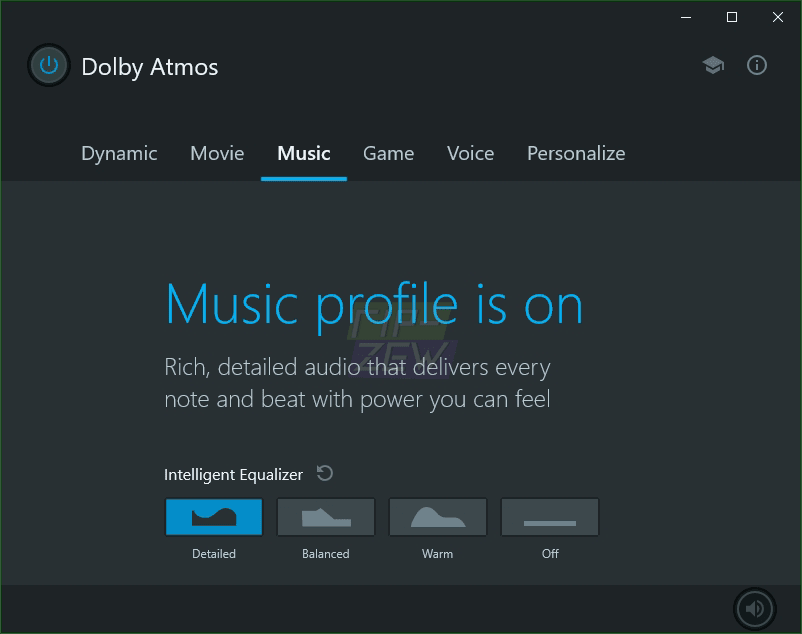Reset the Intelligent Equalizer setting
802x634 pixels.
pos(324,473)
